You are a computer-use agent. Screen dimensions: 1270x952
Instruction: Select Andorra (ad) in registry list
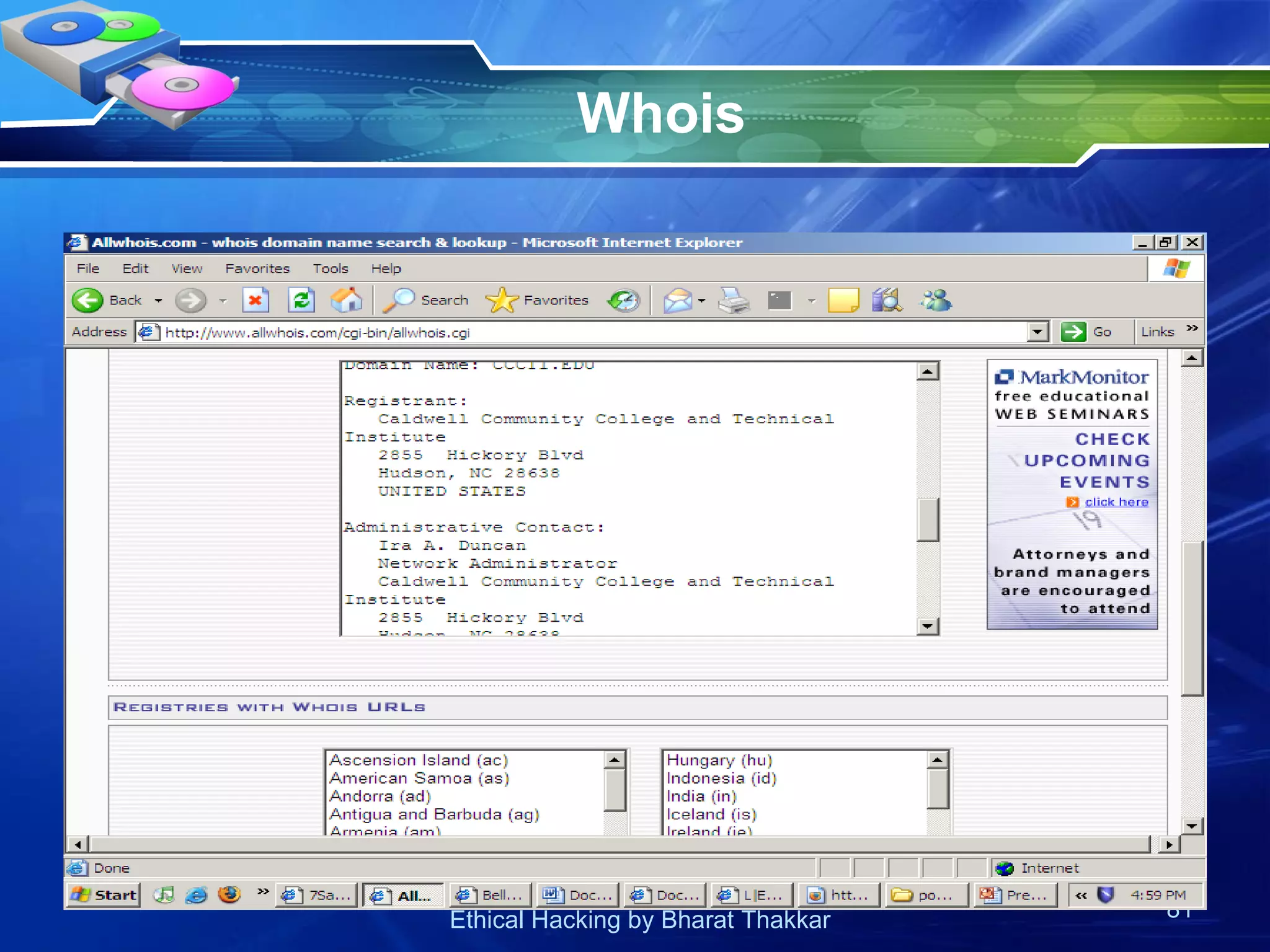coord(380,796)
